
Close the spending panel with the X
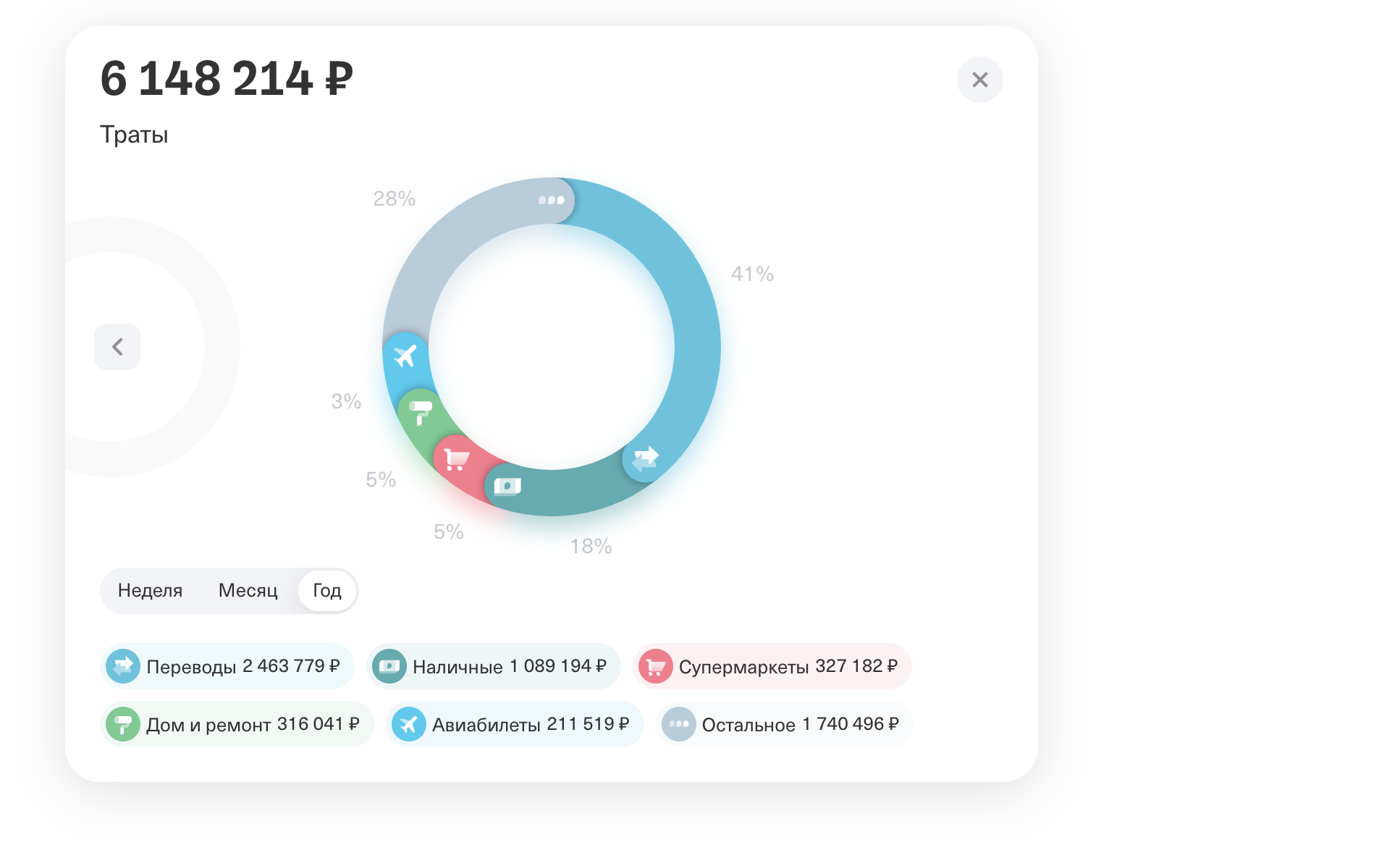click(x=979, y=80)
